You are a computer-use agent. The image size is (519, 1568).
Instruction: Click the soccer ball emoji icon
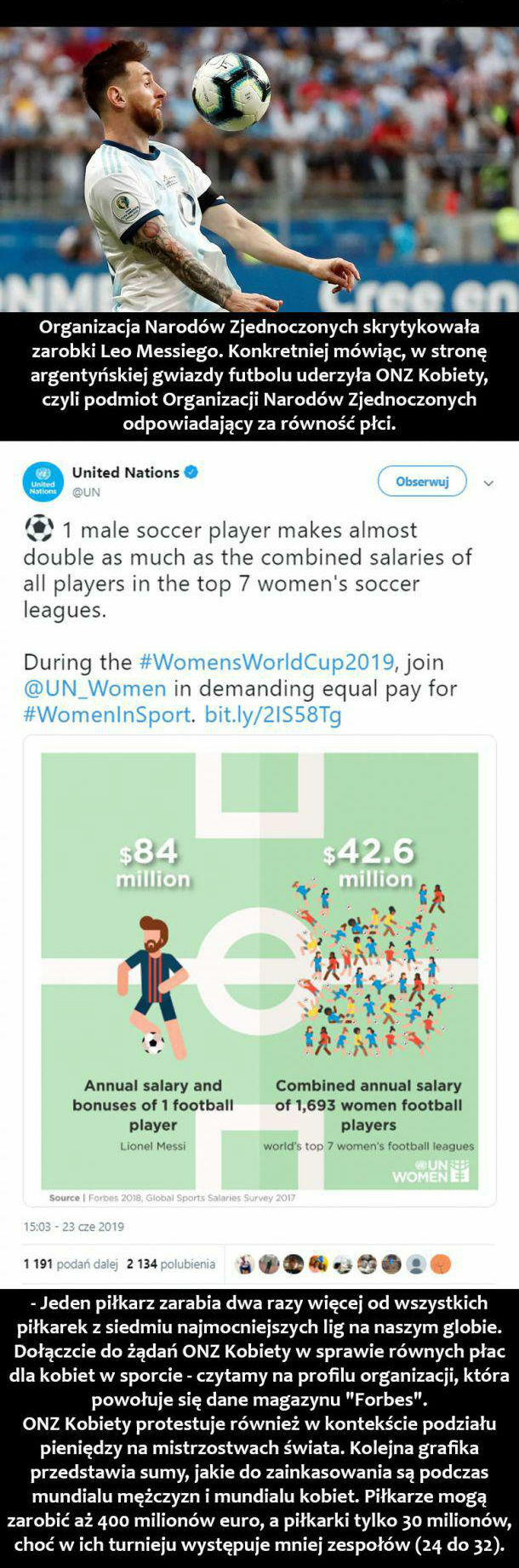39,529
